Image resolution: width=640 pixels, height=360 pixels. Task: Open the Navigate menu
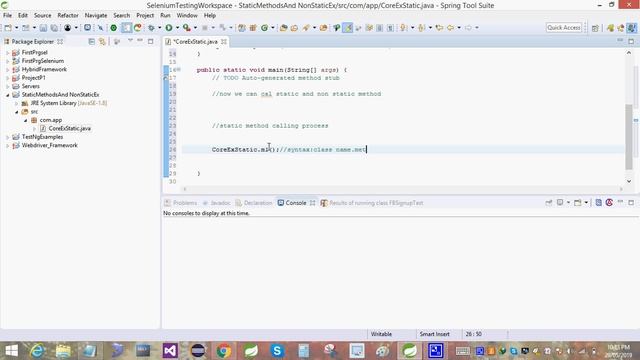click(x=96, y=16)
